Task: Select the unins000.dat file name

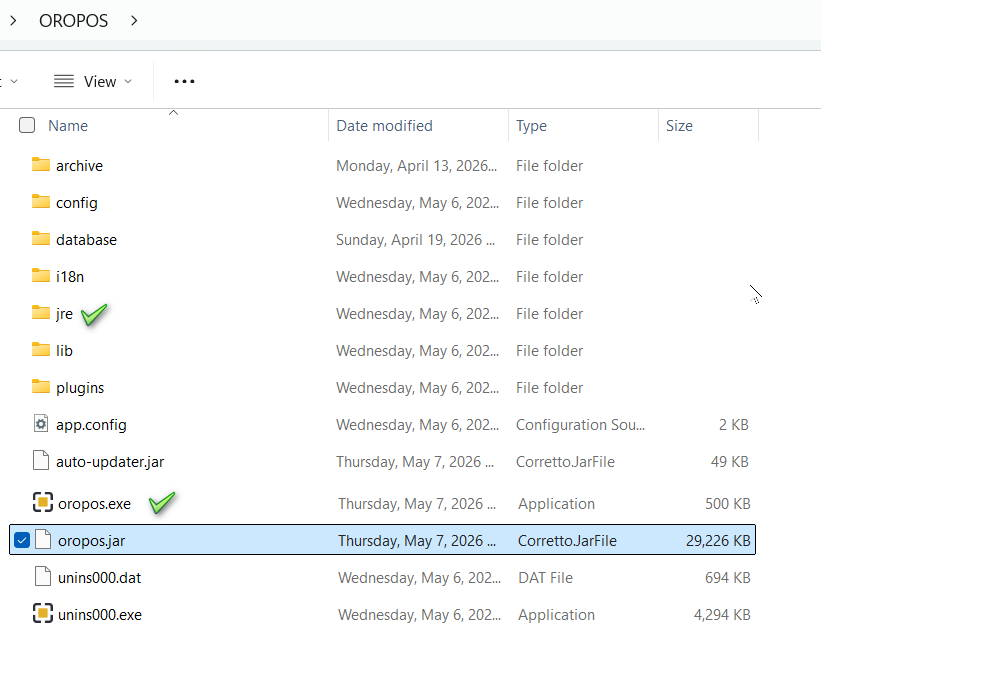Action: point(99,578)
